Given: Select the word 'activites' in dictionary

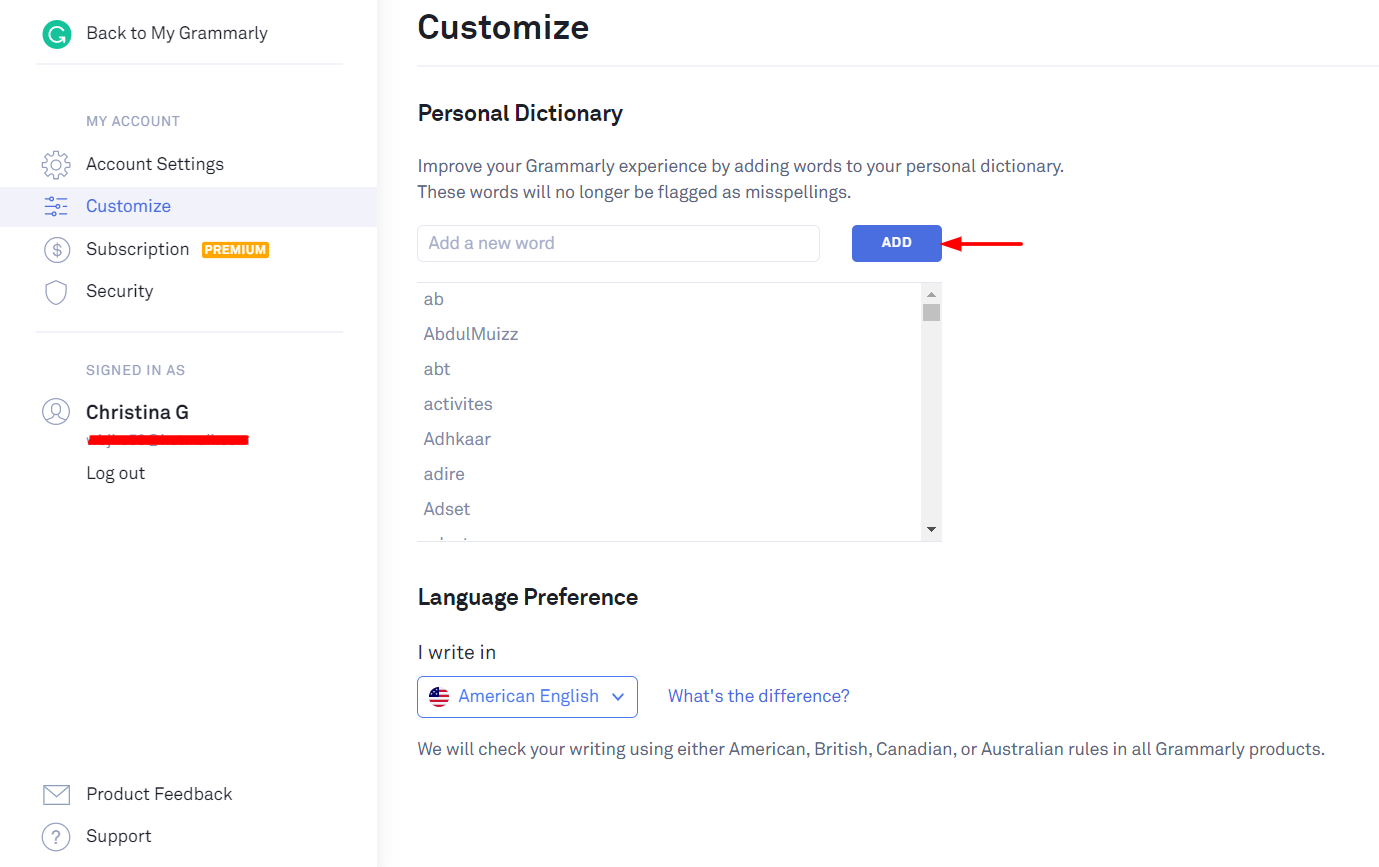Looking at the screenshot, I should click(x=458, y=404).
